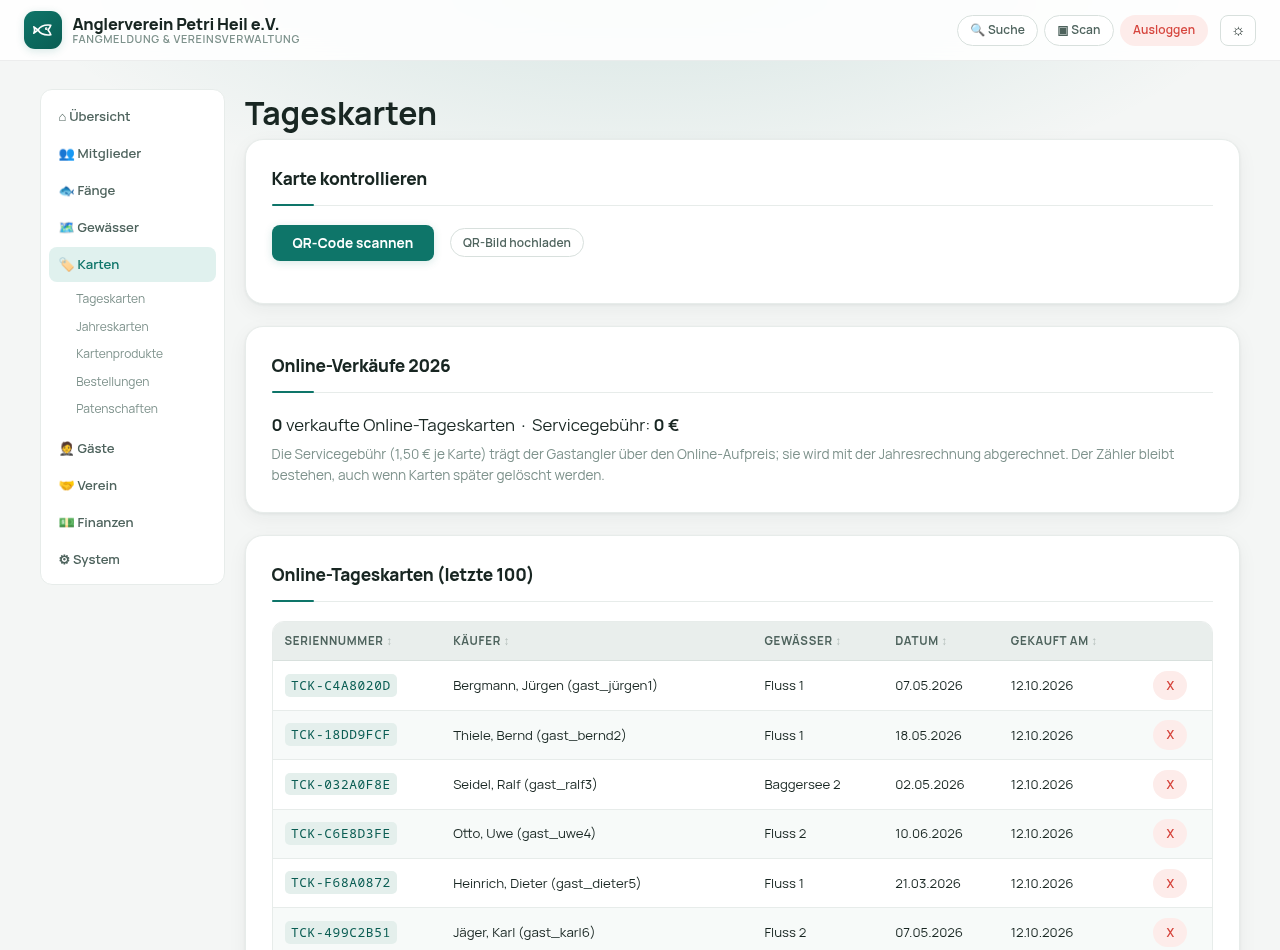Delete ticket TCK-499C2B51 with X button

[x=1170, y=933]
